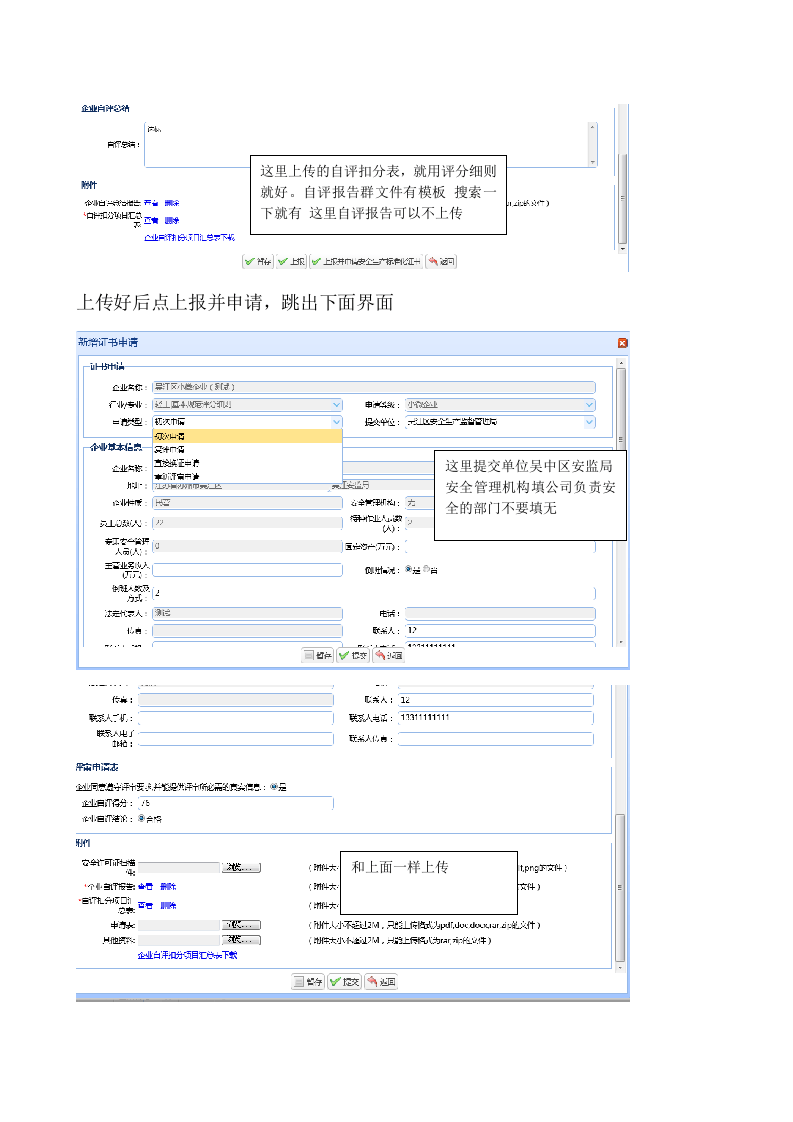Select 直接换证申请 in the open dropdown list

248,464
